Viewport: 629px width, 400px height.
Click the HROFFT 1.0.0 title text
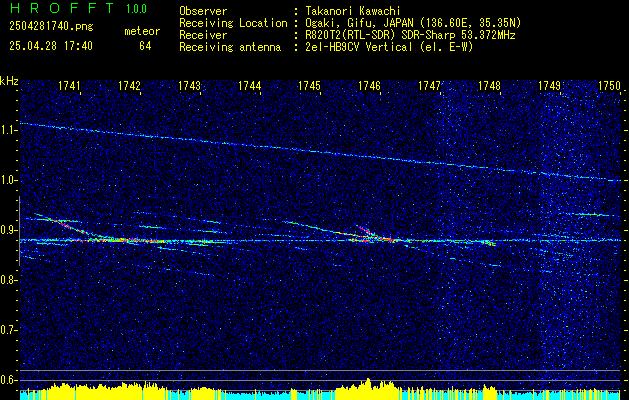pos(78,8)
